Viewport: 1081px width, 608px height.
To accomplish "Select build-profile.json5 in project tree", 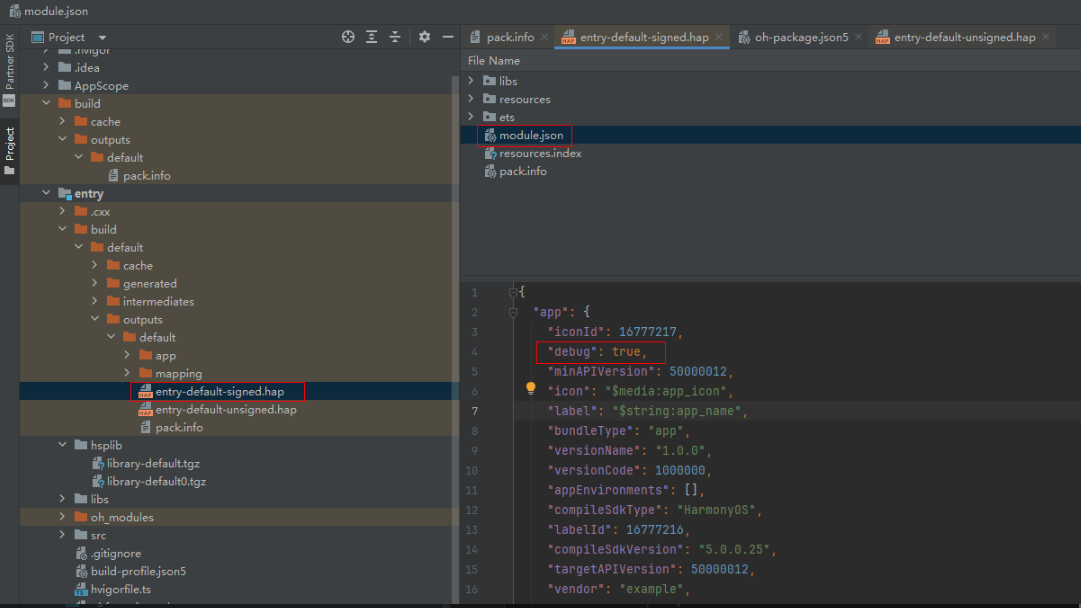I will coord(138,571).
